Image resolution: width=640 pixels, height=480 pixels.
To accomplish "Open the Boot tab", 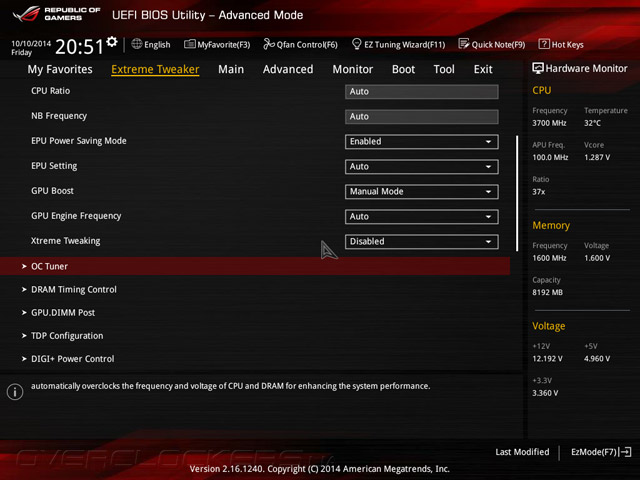I will tap(403, 69).
